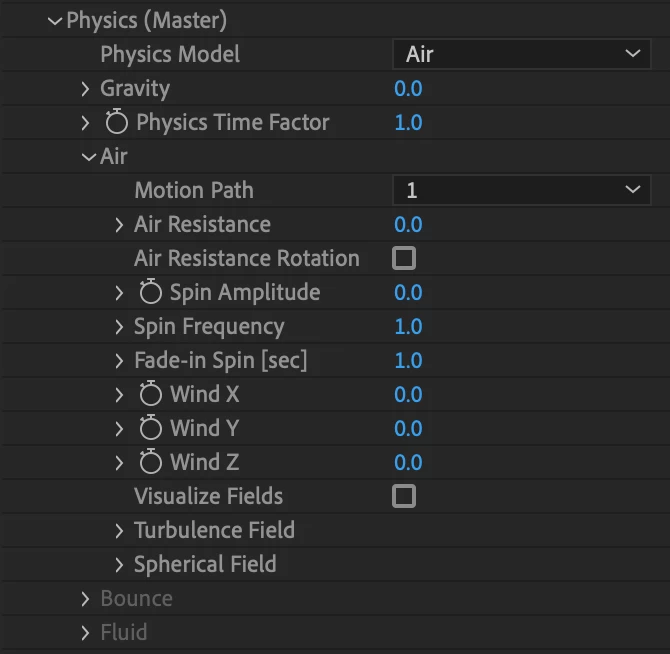Click the Air Resistance value
Screen dimensions: 670x654
[x=408, y=225]
